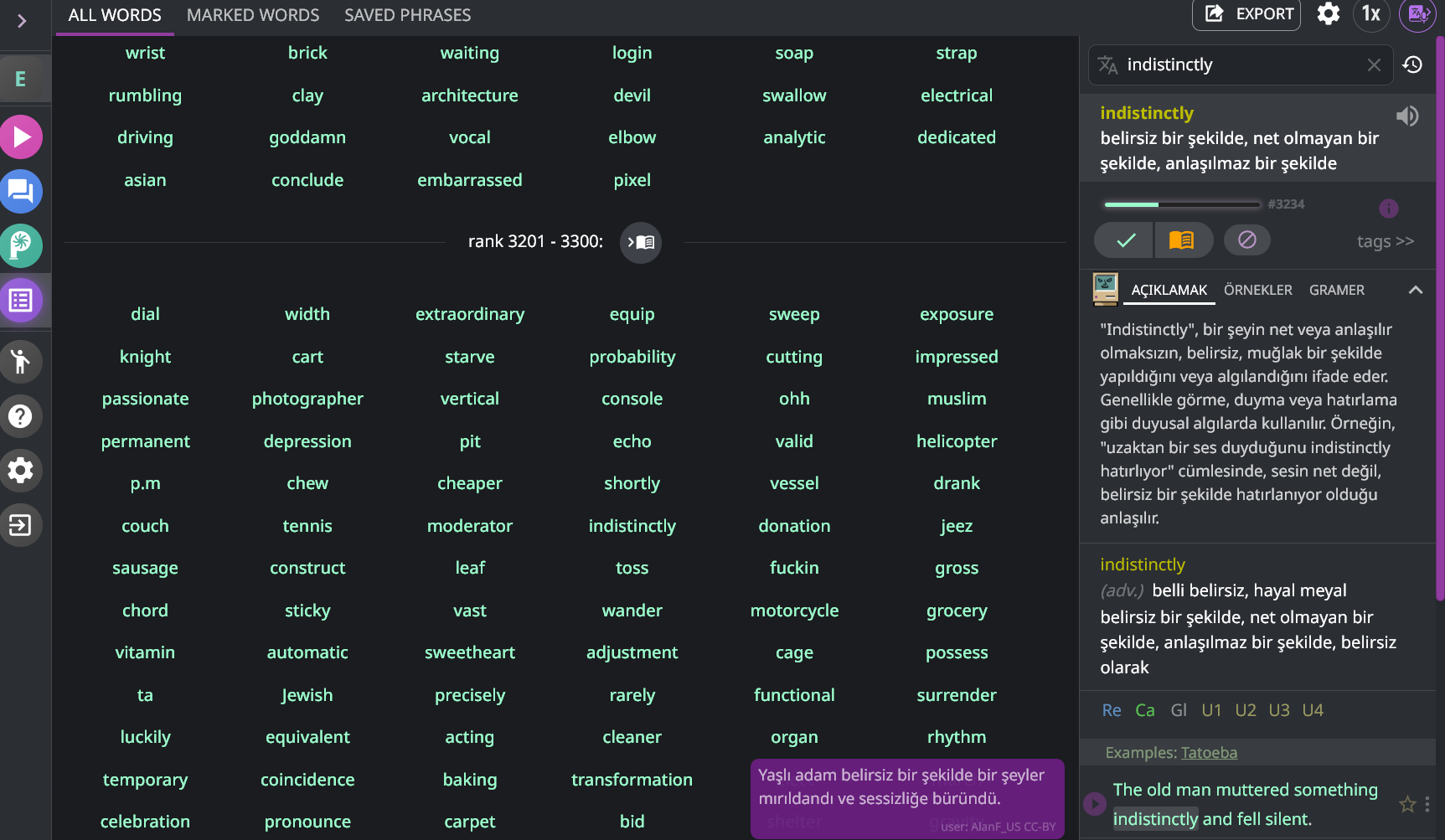The image size is (1445, 840).
Task: Select the word "surrender"
Action: 957,695
